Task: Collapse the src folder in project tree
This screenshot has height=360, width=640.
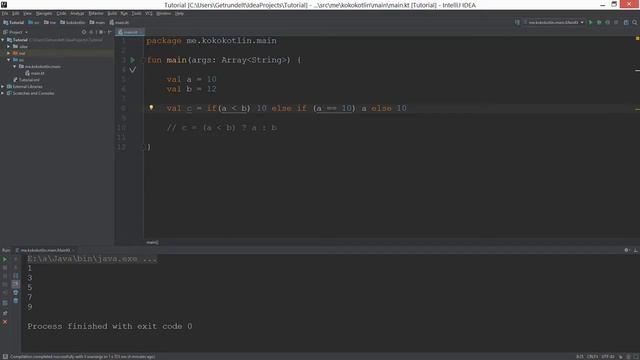Action: [x=9, y=60]
